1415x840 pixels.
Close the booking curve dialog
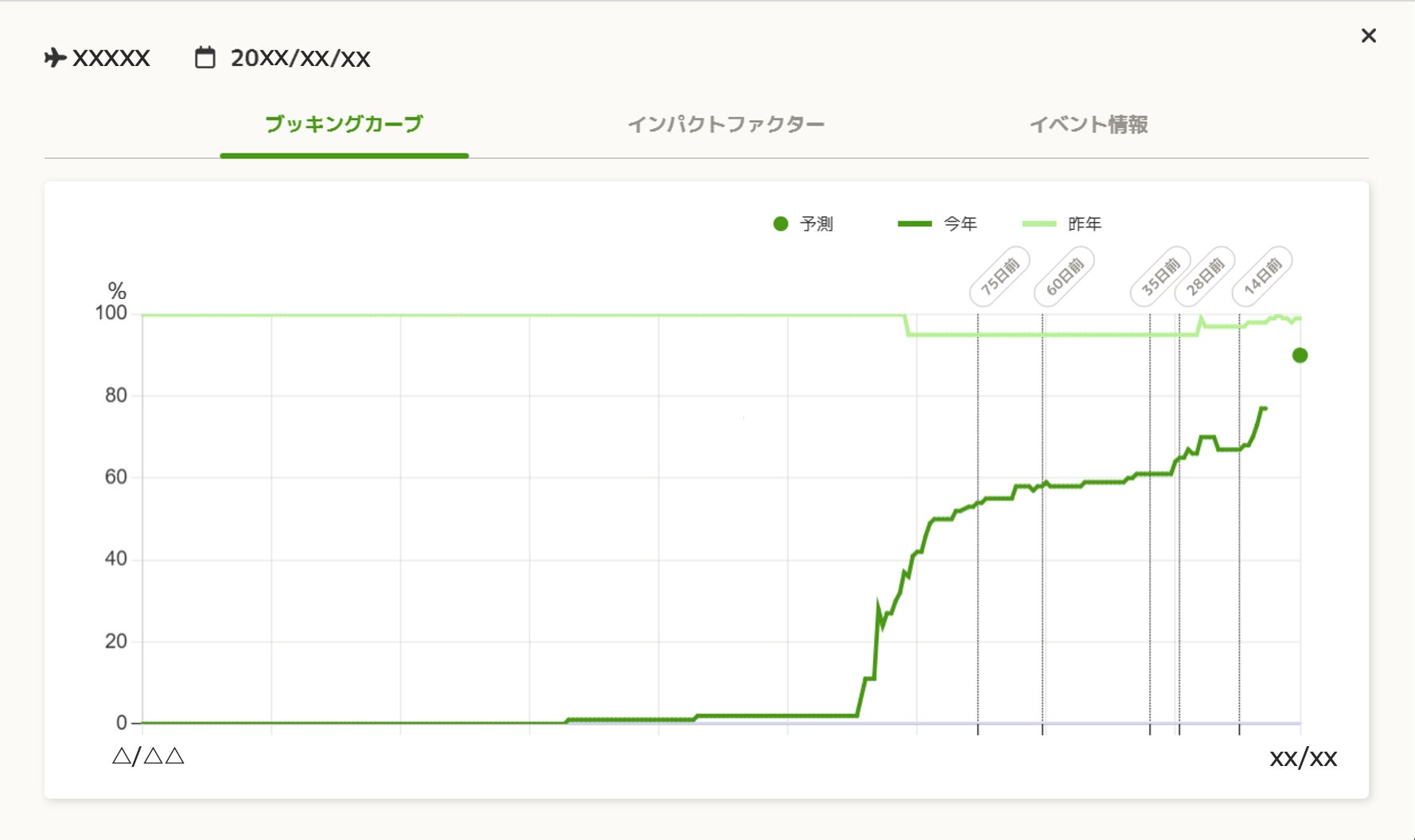point(1368,36)
